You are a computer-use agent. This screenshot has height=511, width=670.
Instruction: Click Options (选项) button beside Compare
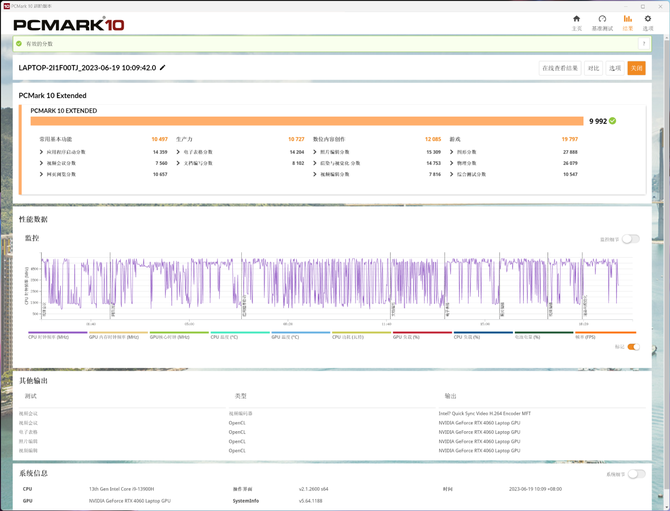615,68
